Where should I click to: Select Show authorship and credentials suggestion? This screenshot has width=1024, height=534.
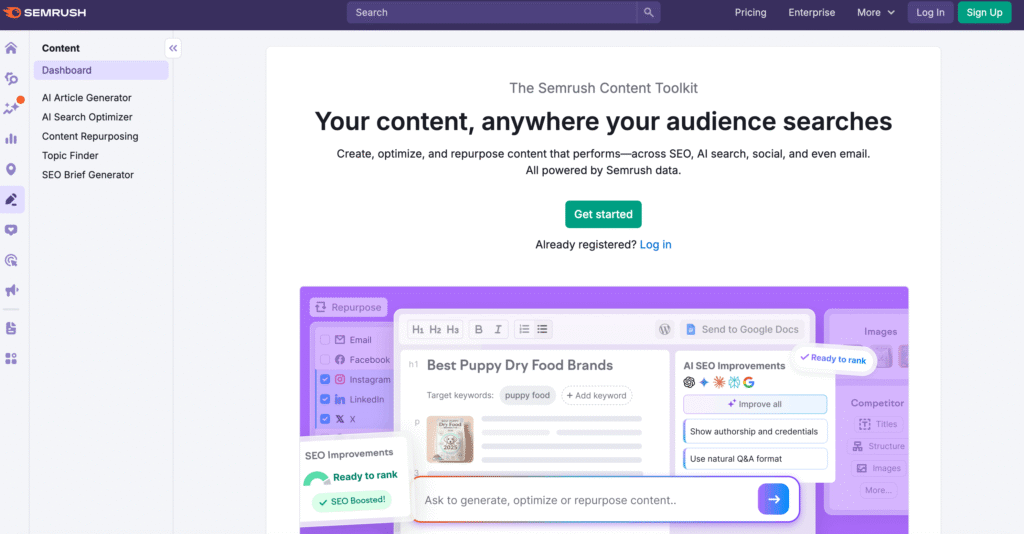click(755, 432)
